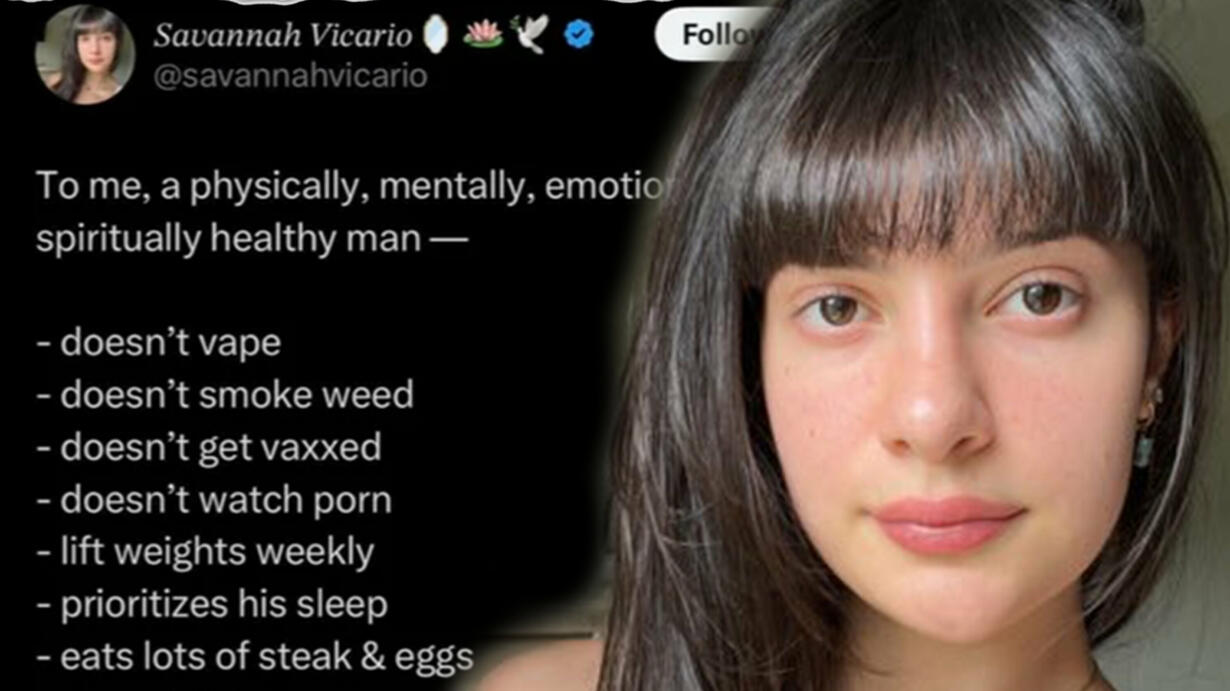Follow the account with the Follow button
The width and height of the screenshot is (1230, 691).
[715, 35]
